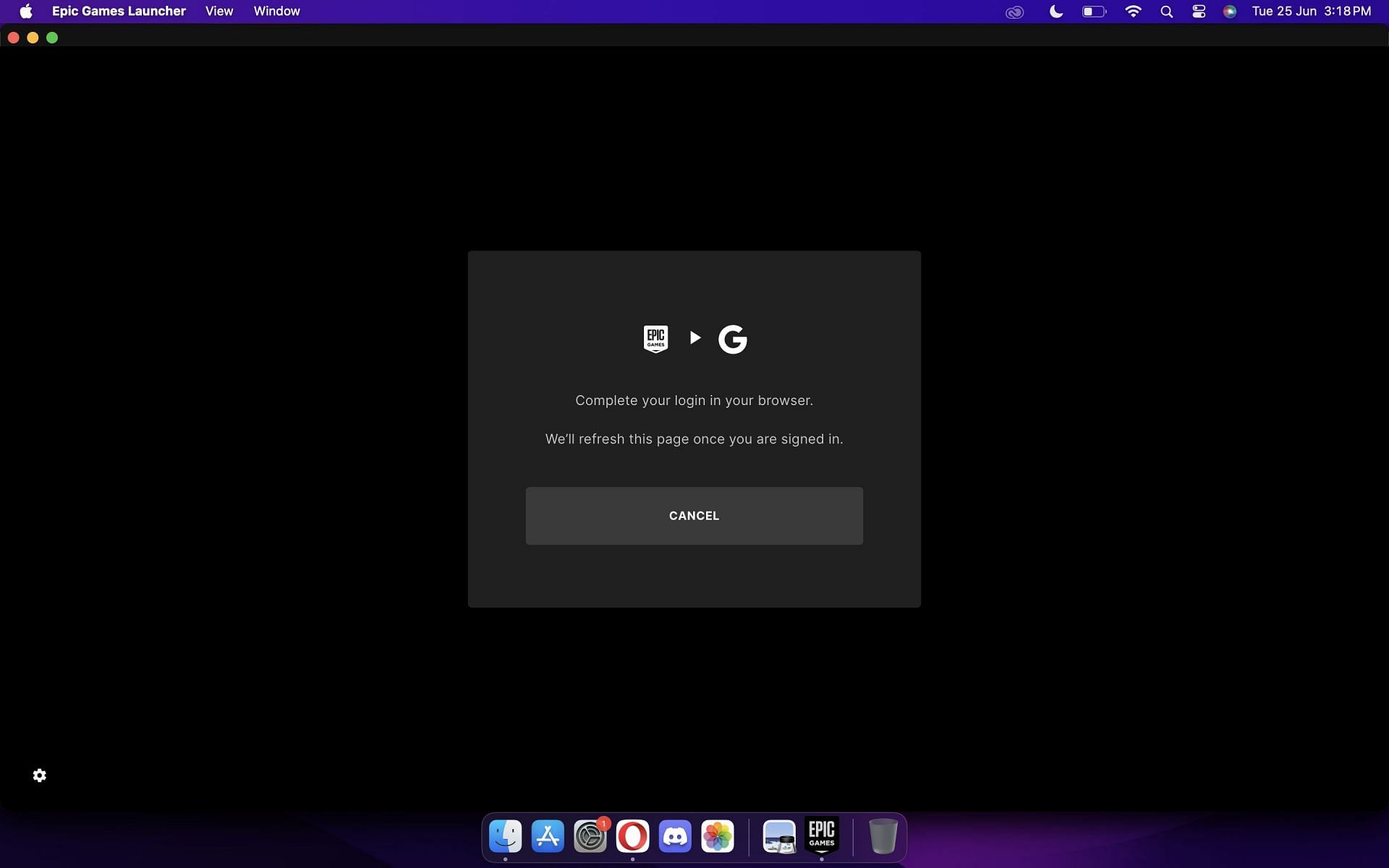The height and width of the screenshot is (868, 1389).
Task: Click text 'We'll refresh this page once you are signed in.'
Action: (x=694, y=439)
